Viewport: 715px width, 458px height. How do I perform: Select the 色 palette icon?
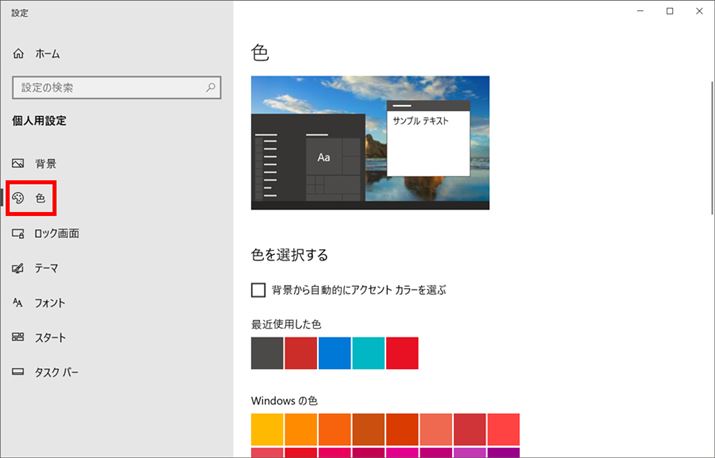point(18,198)
